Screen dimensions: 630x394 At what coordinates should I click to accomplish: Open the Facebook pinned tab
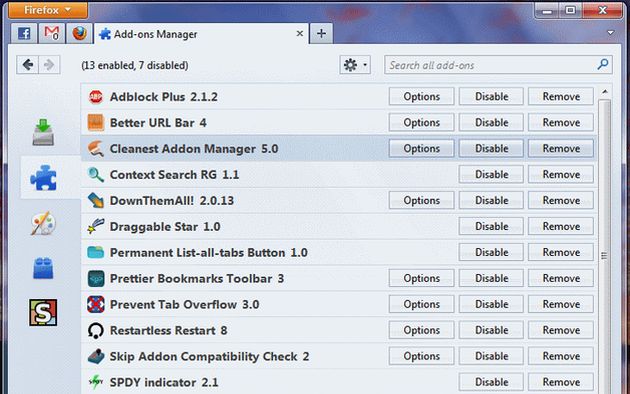(x=24, y=33)
